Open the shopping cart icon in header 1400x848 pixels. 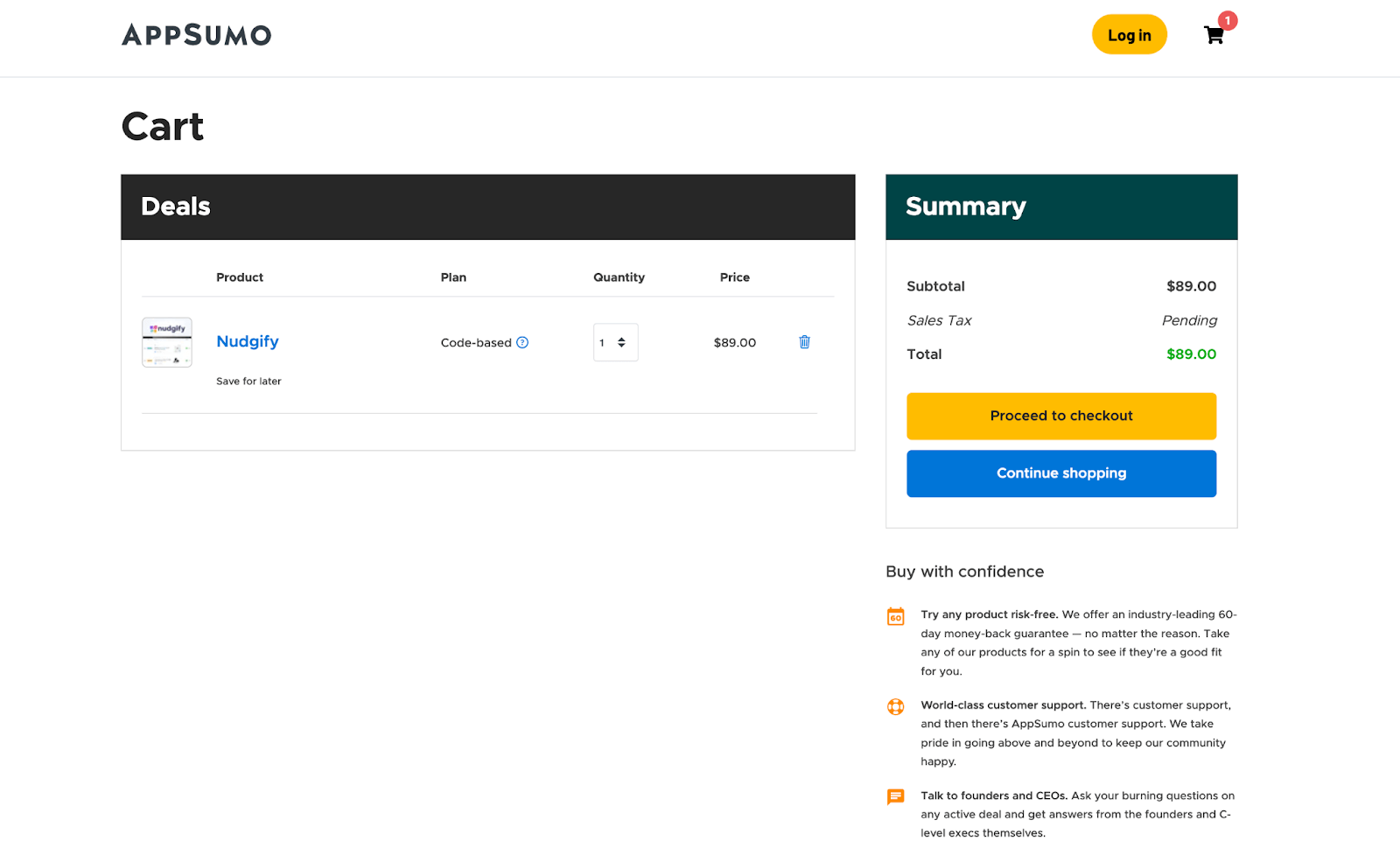point(1214,35)
